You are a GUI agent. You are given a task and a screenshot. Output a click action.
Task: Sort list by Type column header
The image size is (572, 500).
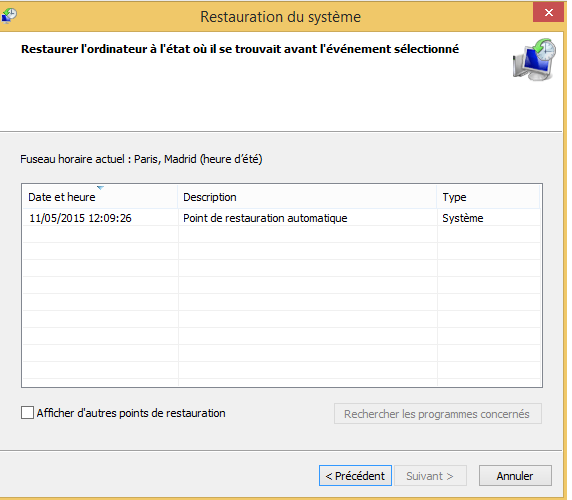[x=488, y=197]
